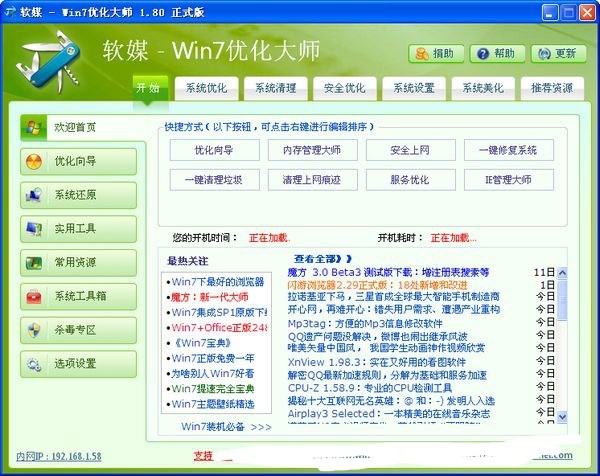
Task: Click the coin icon on 捐助 button
Action: 422,54
